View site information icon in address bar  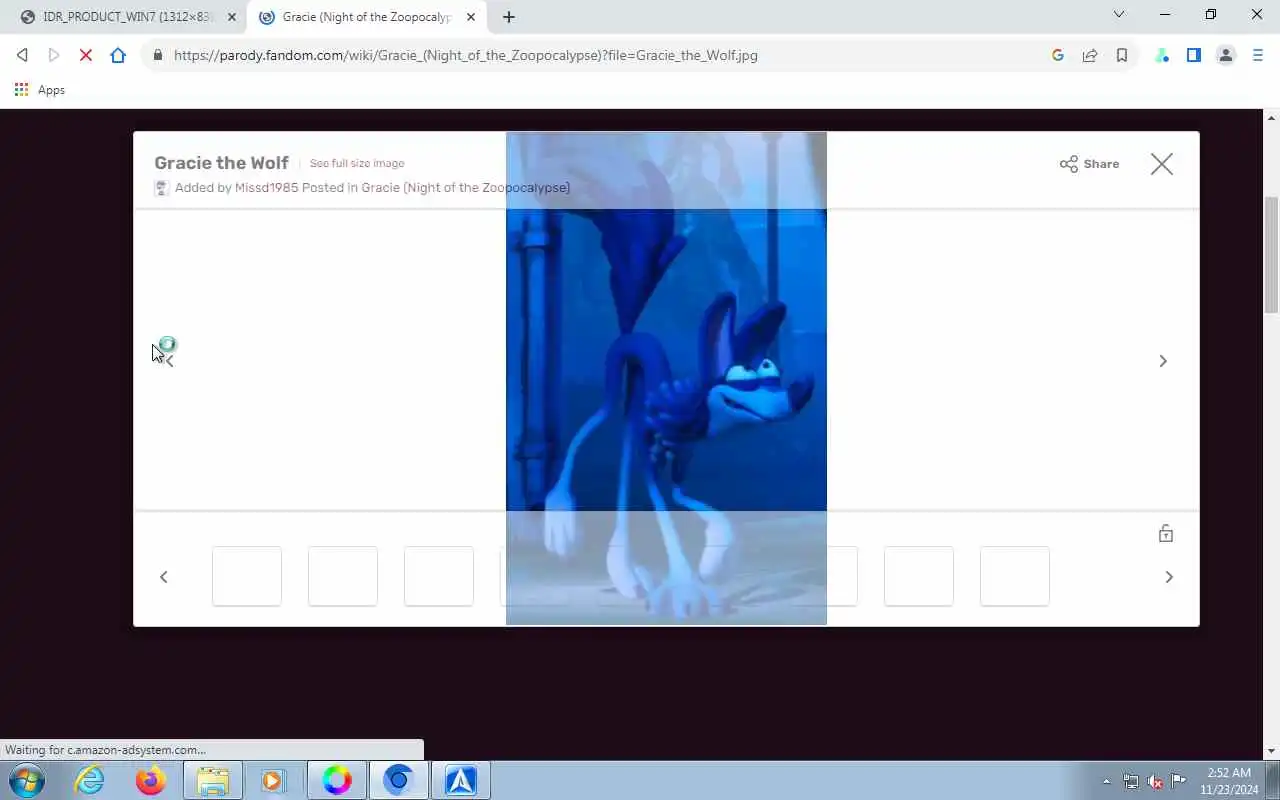pyautogui.click(x=157, y=55)
